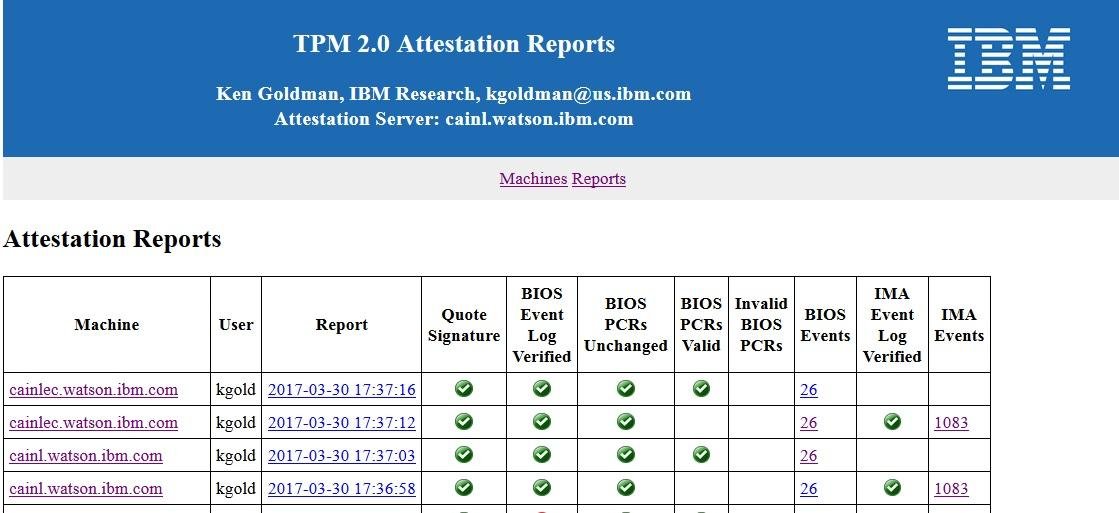Image resolution: width=1119 pixels, height=513 pixels.
Task: Click BIOS Event Log Verified checkmark, 17:36:58 row
Action: 542,487
